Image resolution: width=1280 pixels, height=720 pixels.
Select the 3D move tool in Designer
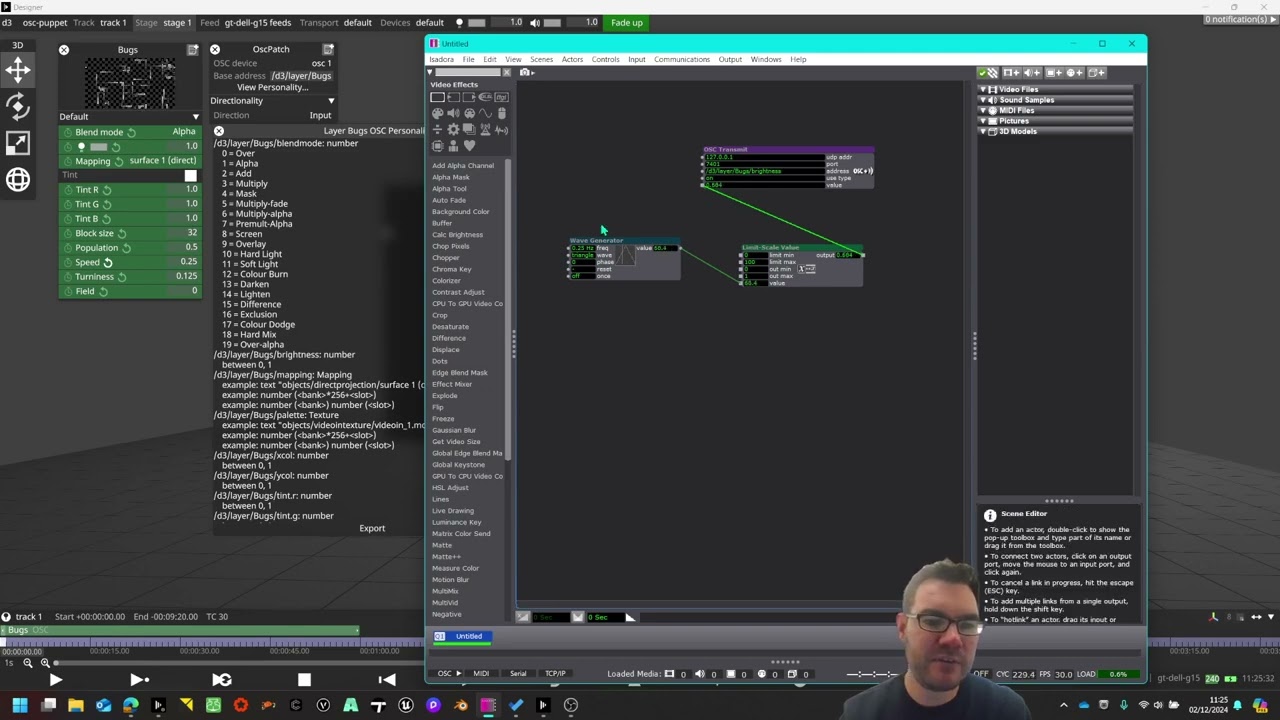click(x=18, y=68)
